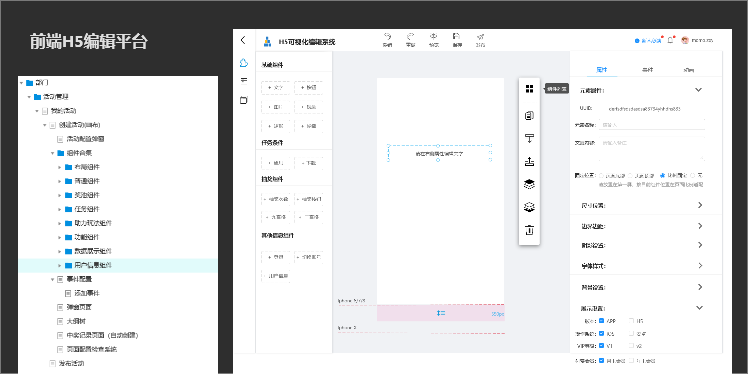Click the Undo icon in top toolbar
Image resolution: width=748 pixels, height=374 pixels.
[x=387, y=36]
